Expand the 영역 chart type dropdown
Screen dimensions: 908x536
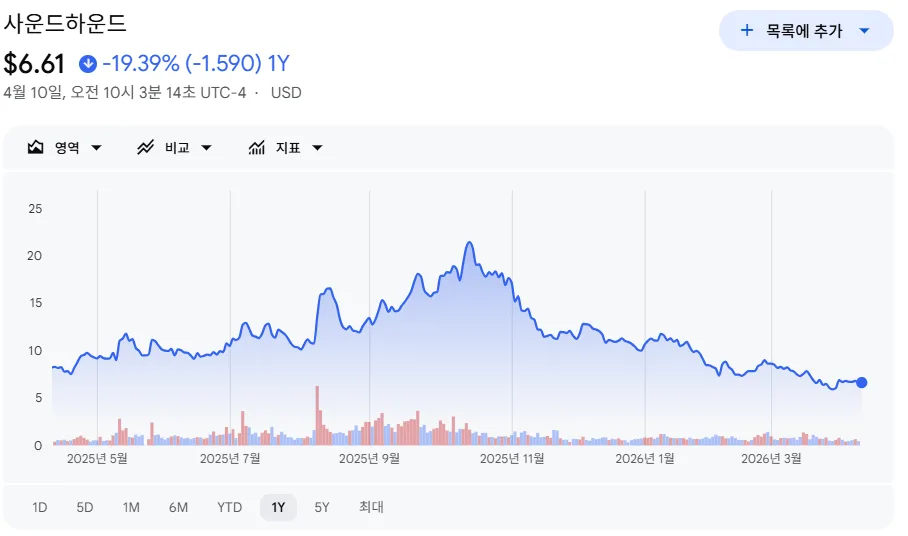coord(96,148)
